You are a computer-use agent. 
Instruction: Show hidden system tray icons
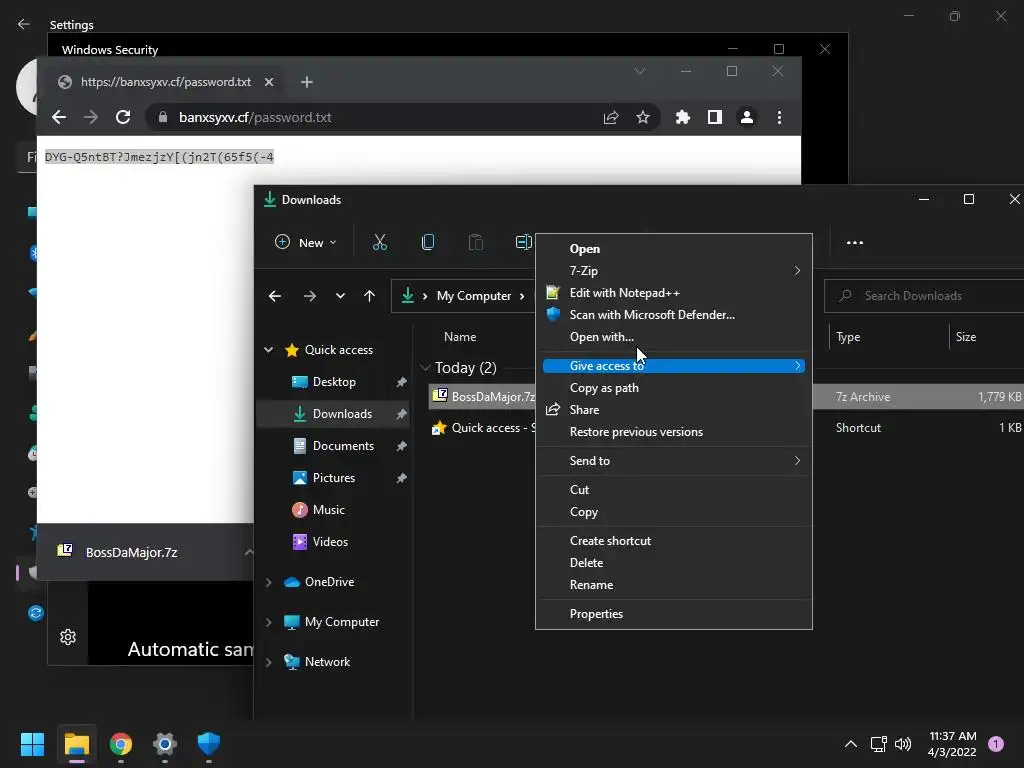[x=850, y=744]
